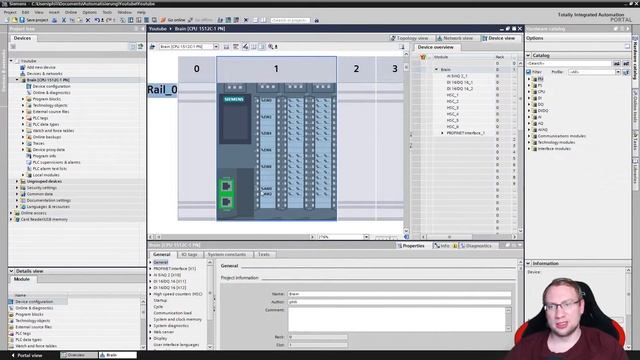640x360 pixels.
Task: Click the Online & diagnostics icon in the project tree
Action: (29, 93)
